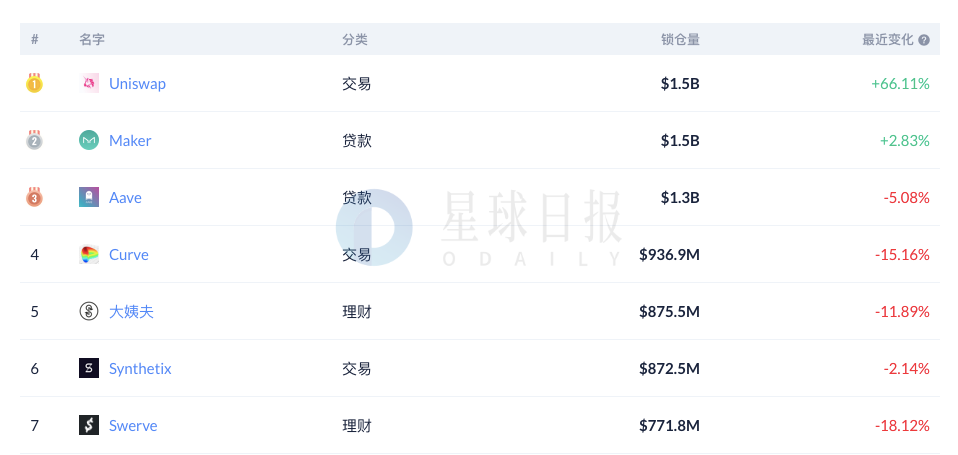This screenshot has width=958, height=455.
Task: Open the Synthetix project link
Action: tap(140, 369)
